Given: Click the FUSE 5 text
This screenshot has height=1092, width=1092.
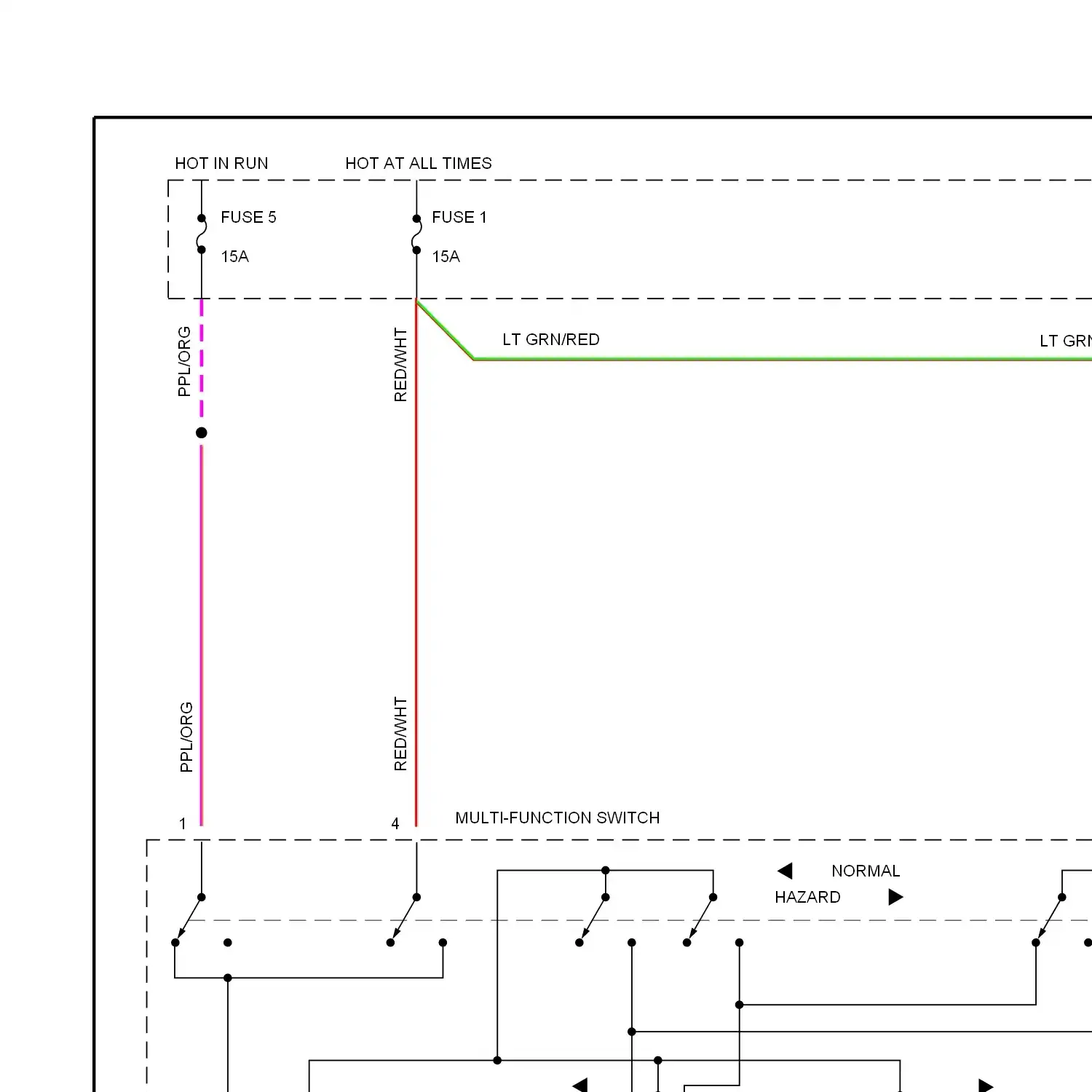Looking at the screenshot, I should coord(248,217).
